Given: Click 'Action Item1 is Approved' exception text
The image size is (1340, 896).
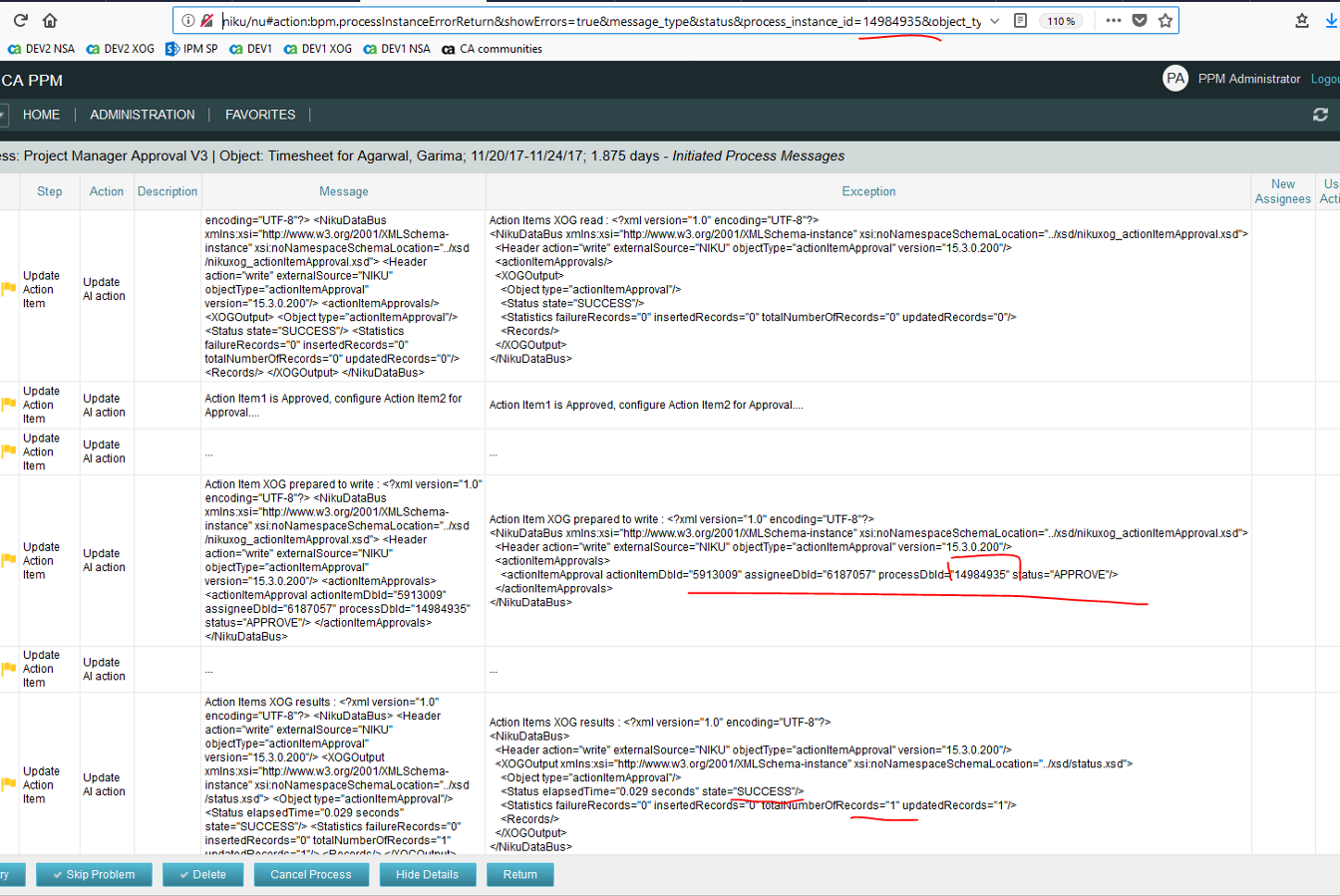Looking at the screenshot, I should pos(646,405).
